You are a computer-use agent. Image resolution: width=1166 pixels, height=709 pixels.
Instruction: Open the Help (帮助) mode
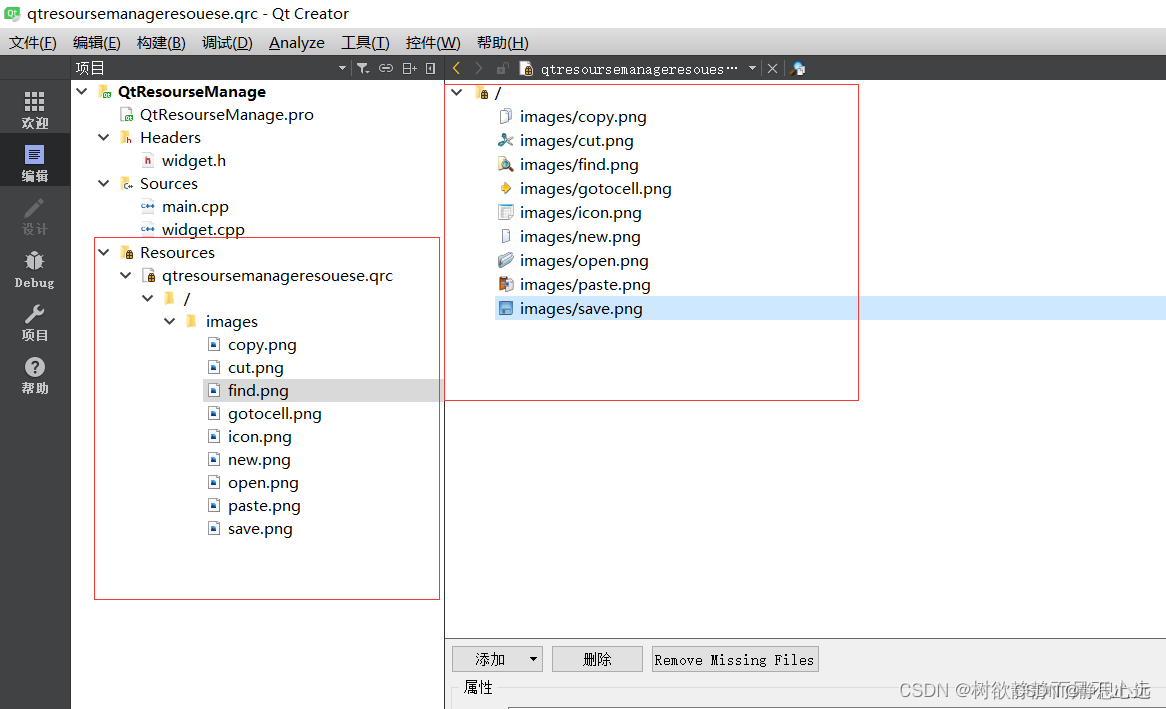[34, 375]
